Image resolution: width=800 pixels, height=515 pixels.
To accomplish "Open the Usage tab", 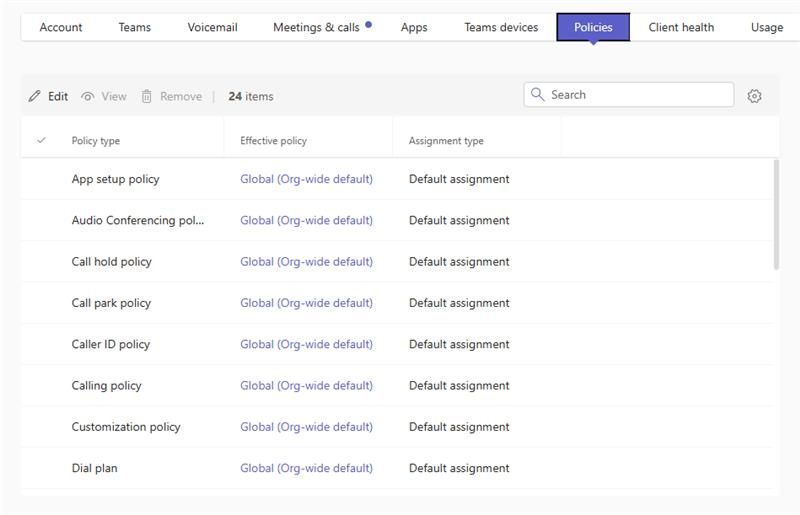I will pyautogui.click(x=767, y=27).
